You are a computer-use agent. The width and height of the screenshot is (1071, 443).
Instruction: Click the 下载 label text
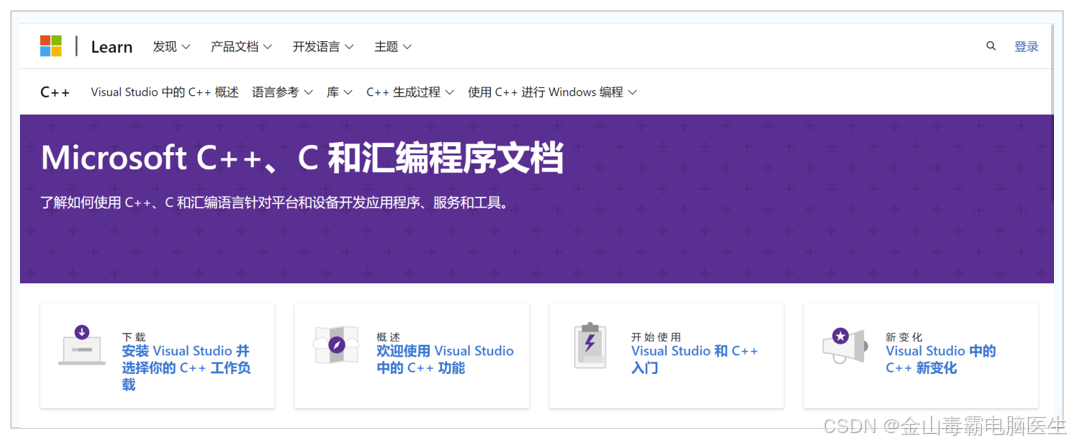[x=134, y=337]
